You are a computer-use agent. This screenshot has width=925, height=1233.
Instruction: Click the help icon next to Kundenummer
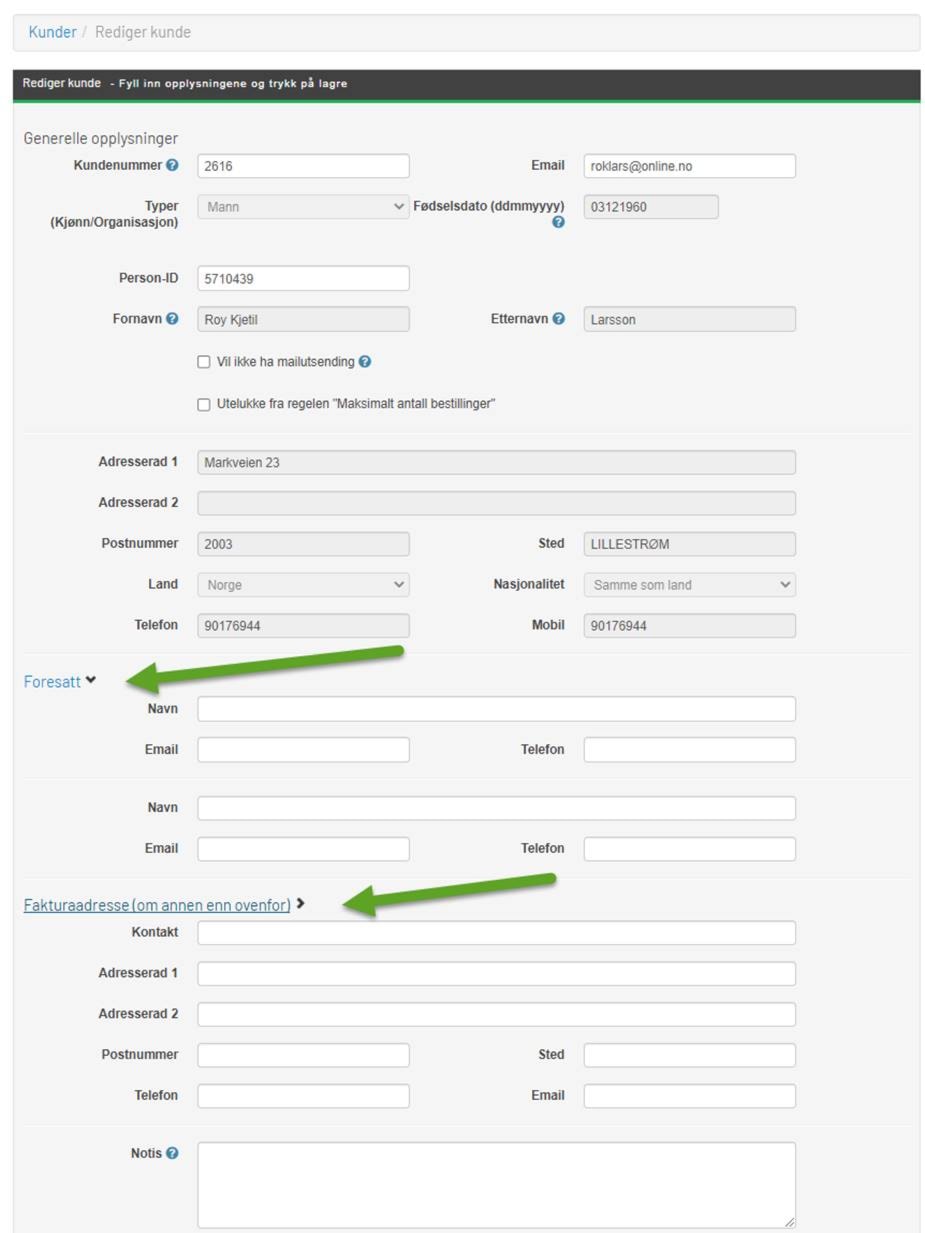(173, 165)
